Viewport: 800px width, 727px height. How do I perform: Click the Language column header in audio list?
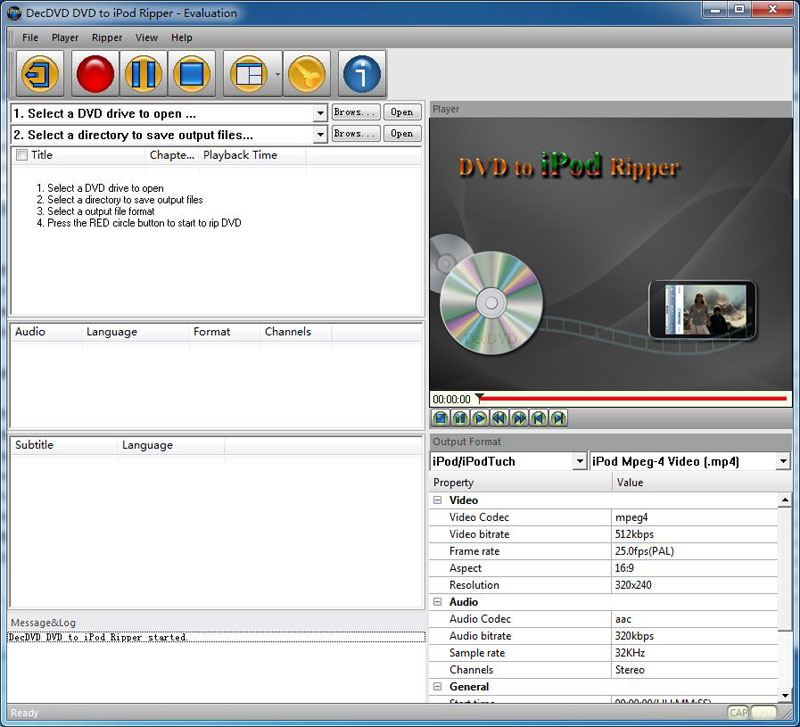click(x=135, y=332)
